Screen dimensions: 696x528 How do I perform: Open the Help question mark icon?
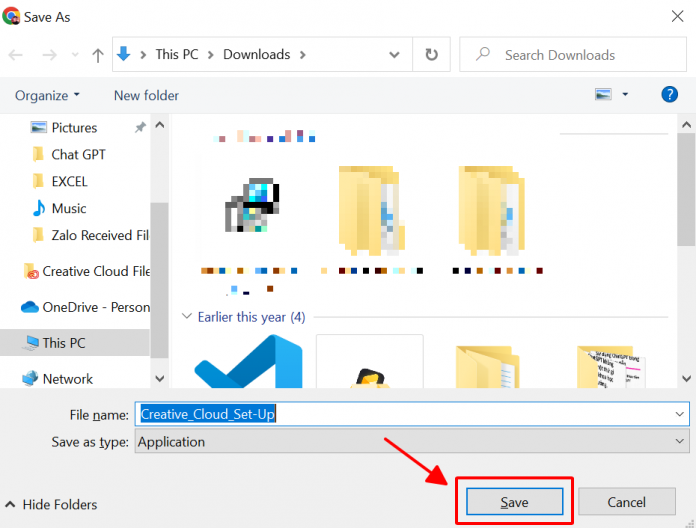pyautogui.click(x=670, y=94)
